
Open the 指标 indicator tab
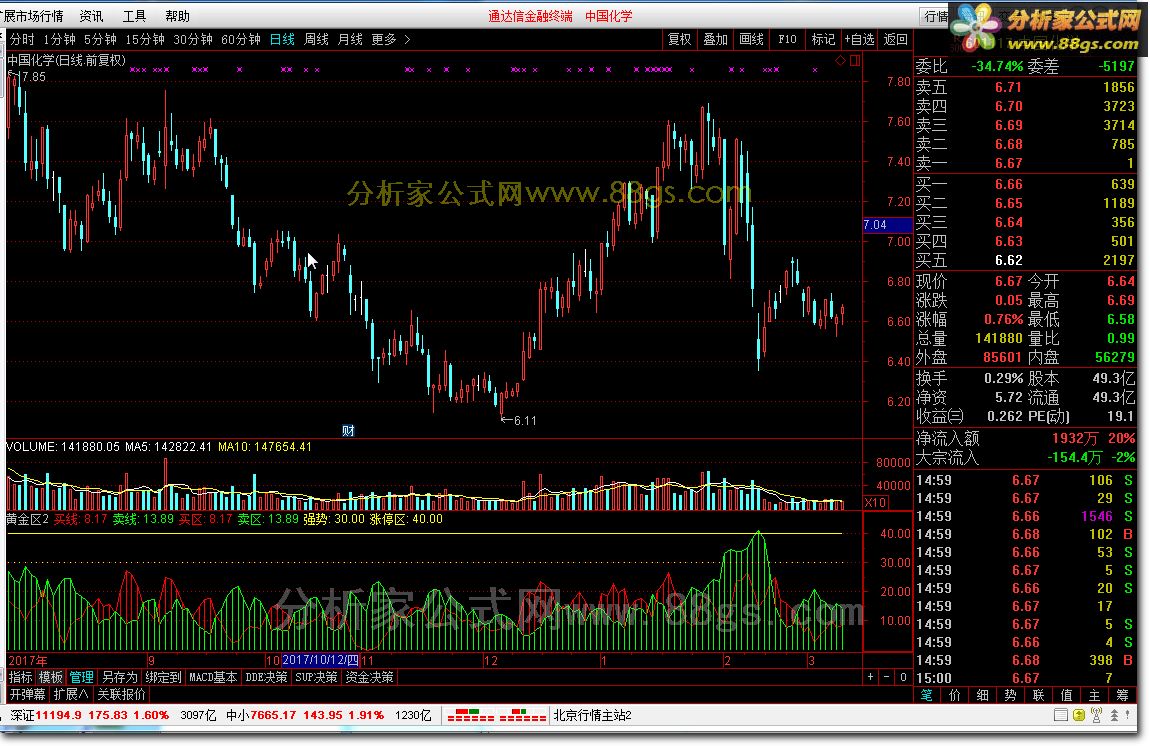pos(21,677)
